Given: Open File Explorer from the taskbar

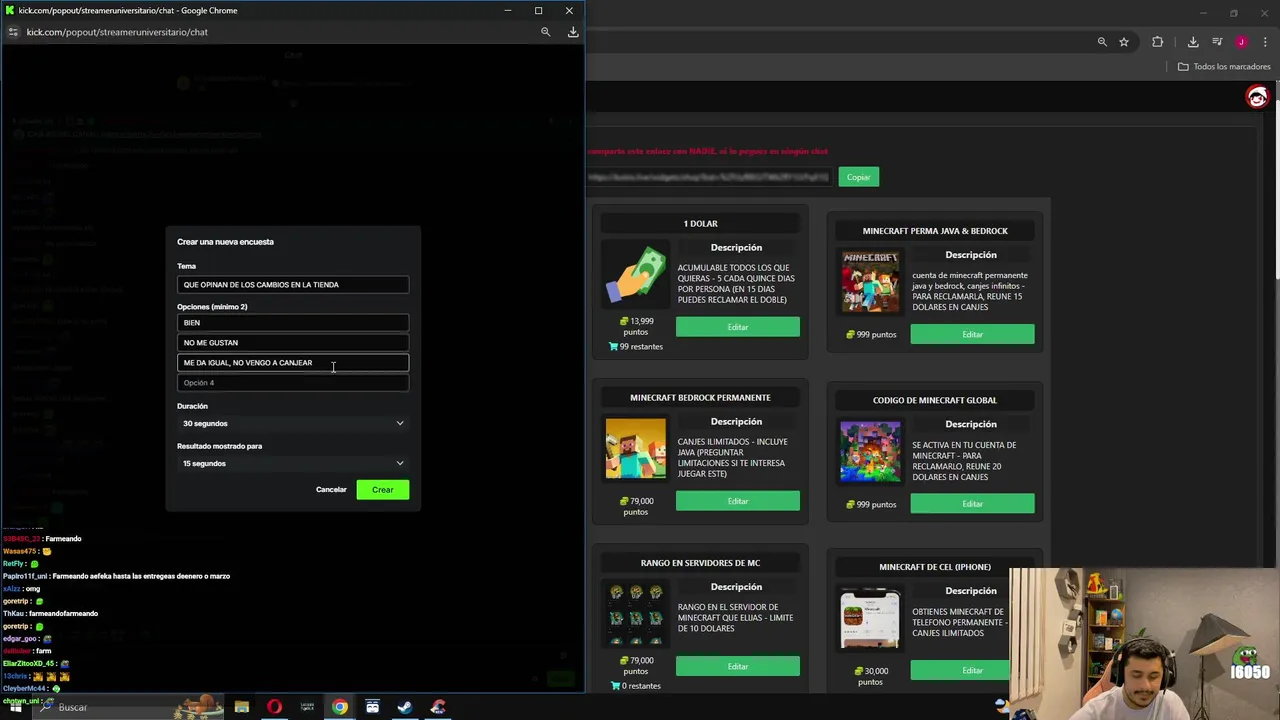Looking at the screenshot, I should tap(241, 707).
